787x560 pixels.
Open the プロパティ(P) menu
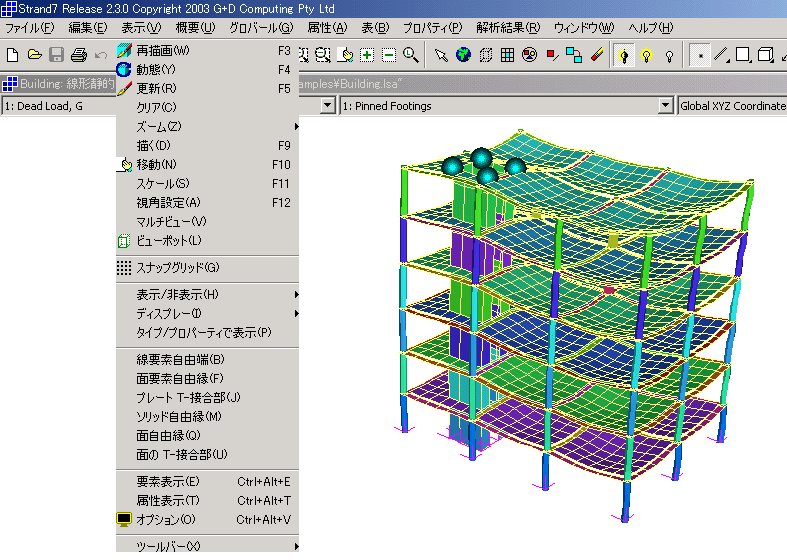[433, 28]
